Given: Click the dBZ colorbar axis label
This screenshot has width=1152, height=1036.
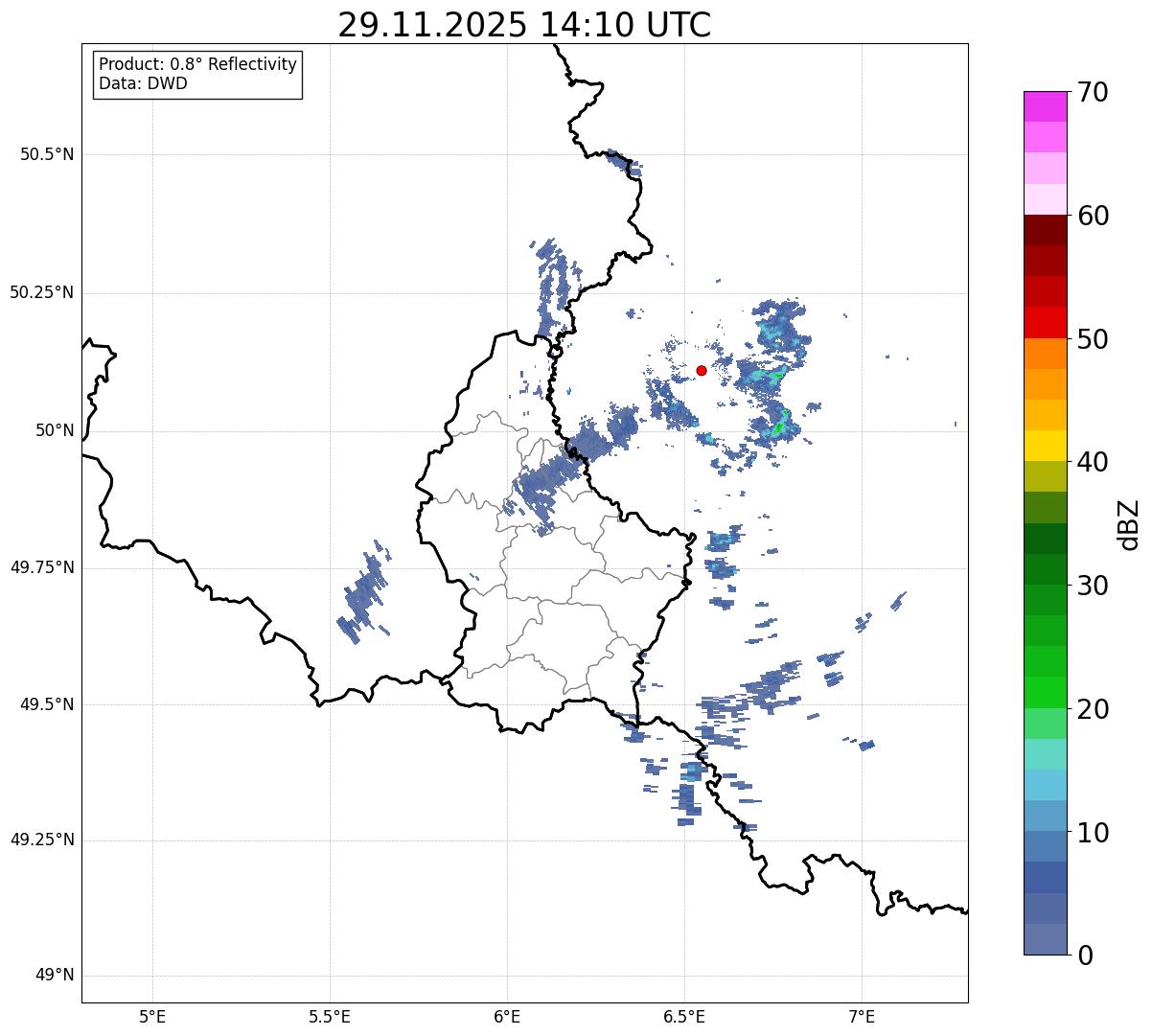Looking at the screenshot, I should (1129, 524).
